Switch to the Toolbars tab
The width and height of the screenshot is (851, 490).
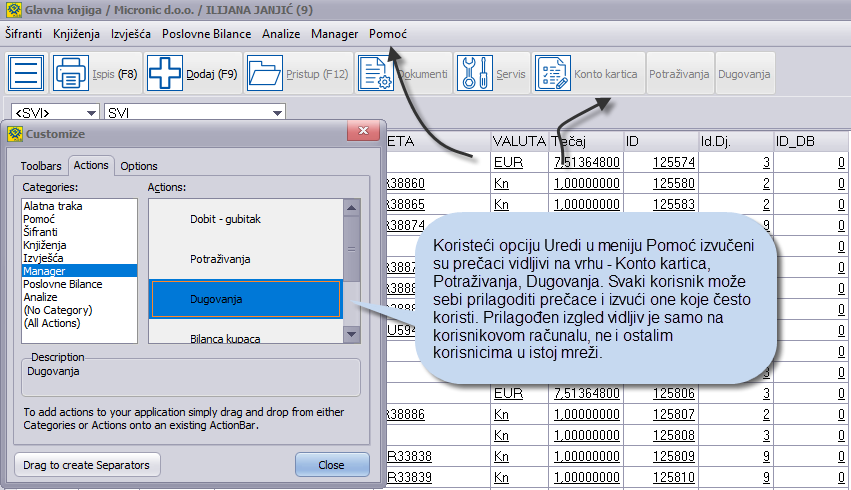(41, 166)
